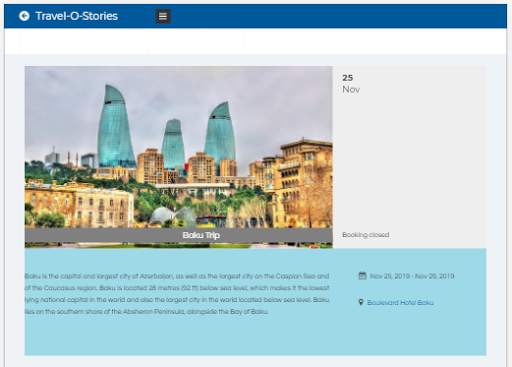Click the Travel-O-Stories title
The width and height of the screenshot is (512, 367).
point(76,16)
